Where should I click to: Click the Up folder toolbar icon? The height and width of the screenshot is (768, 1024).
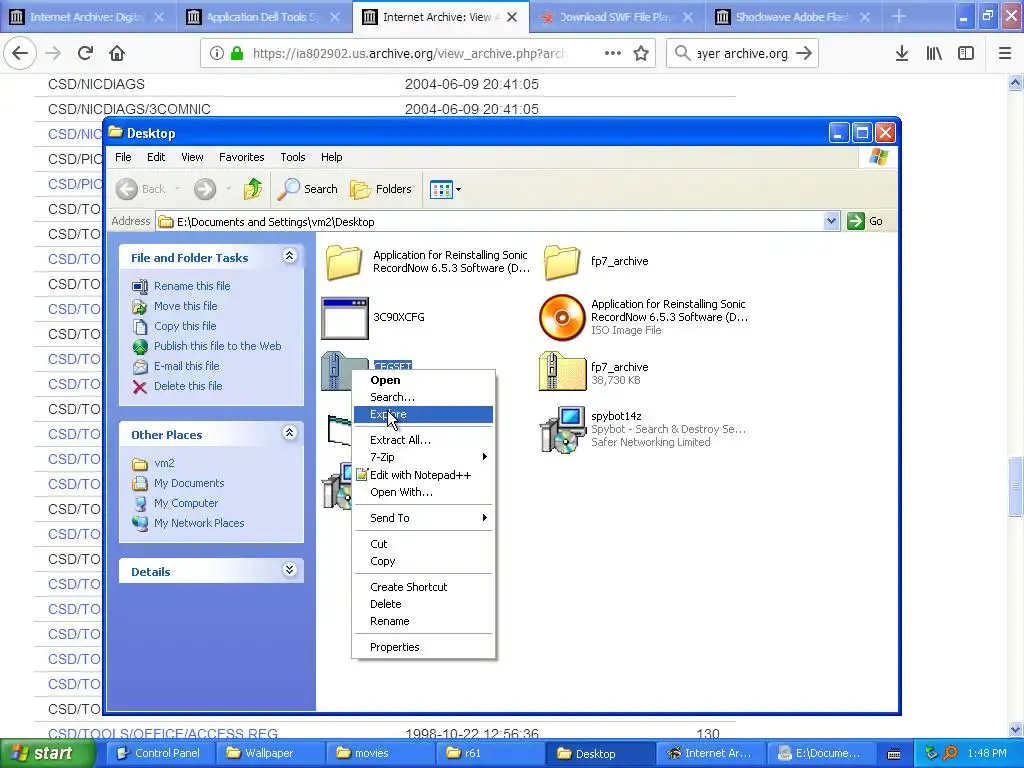click(253, 189)
